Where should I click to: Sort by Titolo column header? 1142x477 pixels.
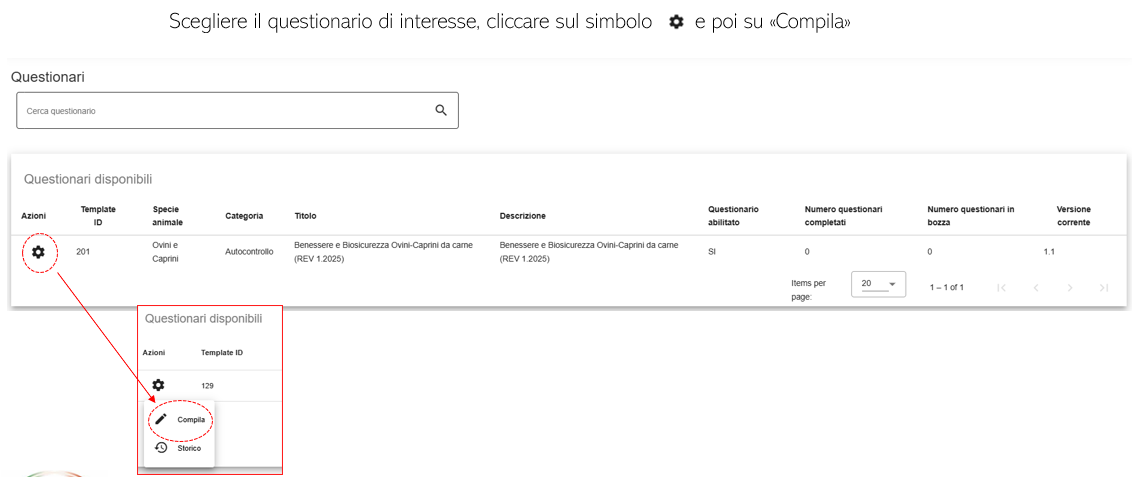point(305,216)
